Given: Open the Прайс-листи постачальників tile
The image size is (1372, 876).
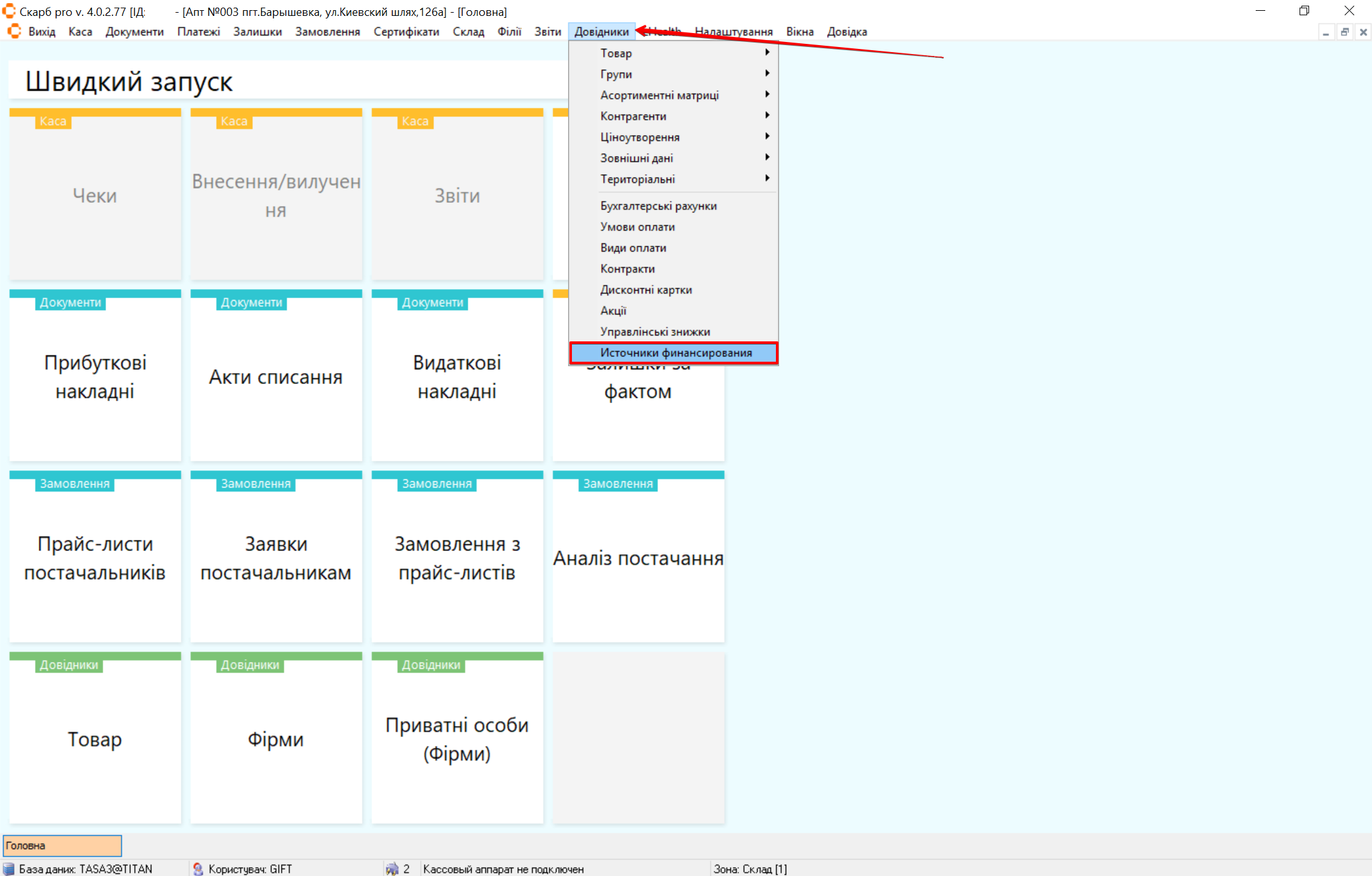Looking at the screenshot, I should (x=95, y=558).
